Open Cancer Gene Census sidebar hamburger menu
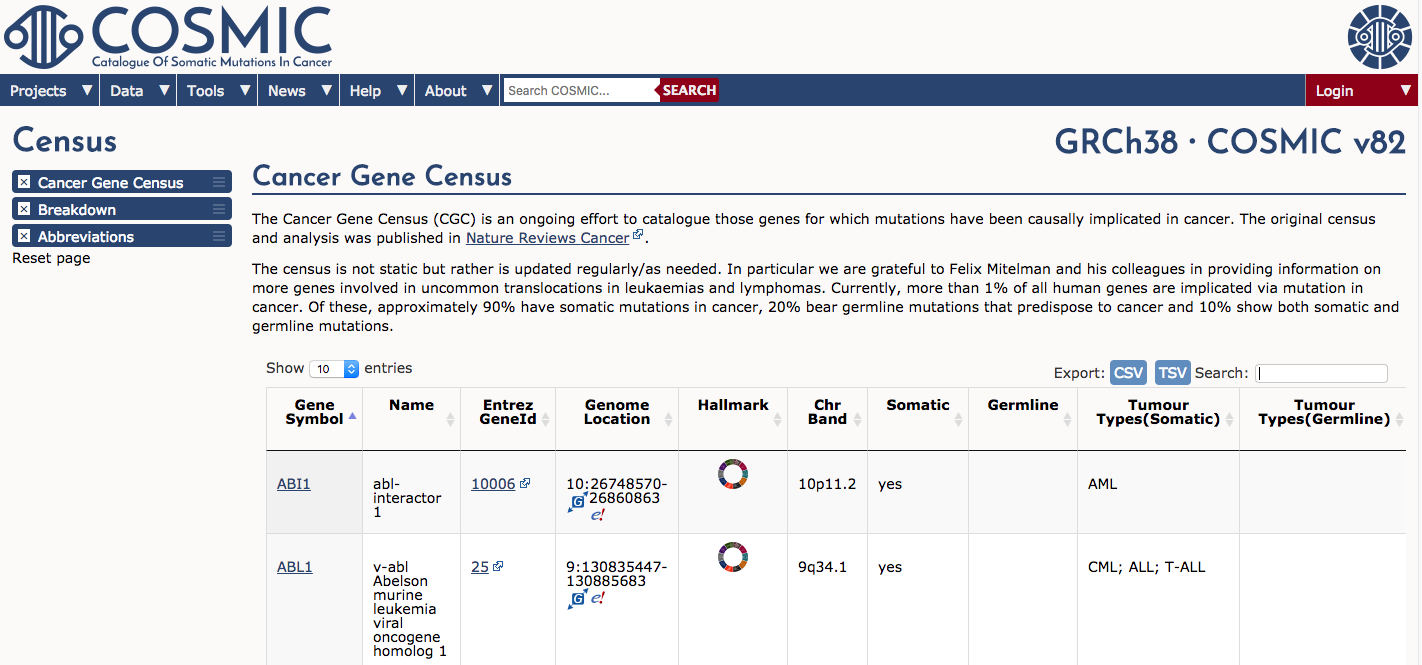1422x665 pixels. tap(219, 182)
